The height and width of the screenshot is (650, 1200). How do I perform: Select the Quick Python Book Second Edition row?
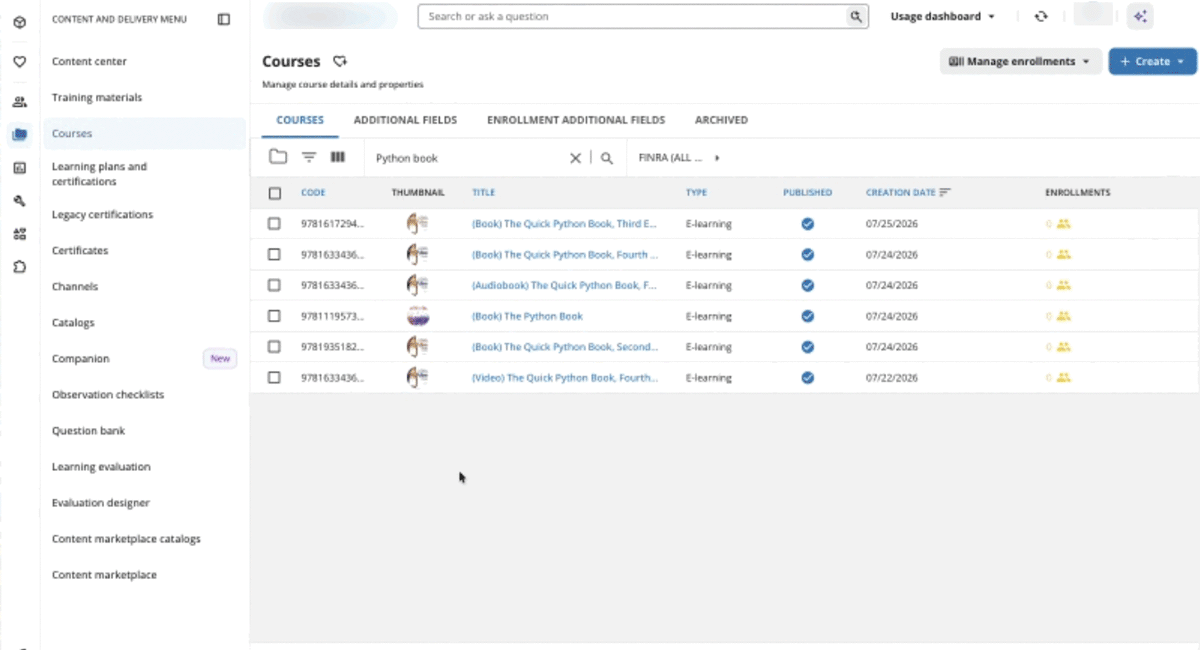coord(275,347)
